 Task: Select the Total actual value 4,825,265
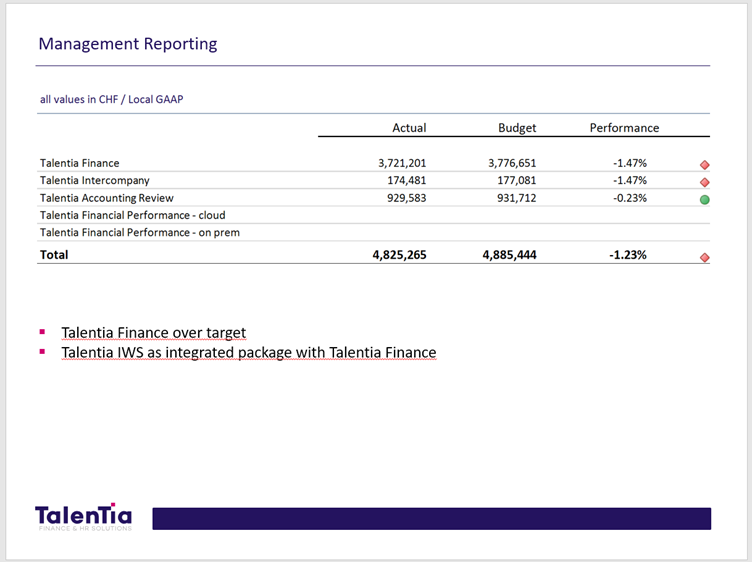tap(399, 255)
